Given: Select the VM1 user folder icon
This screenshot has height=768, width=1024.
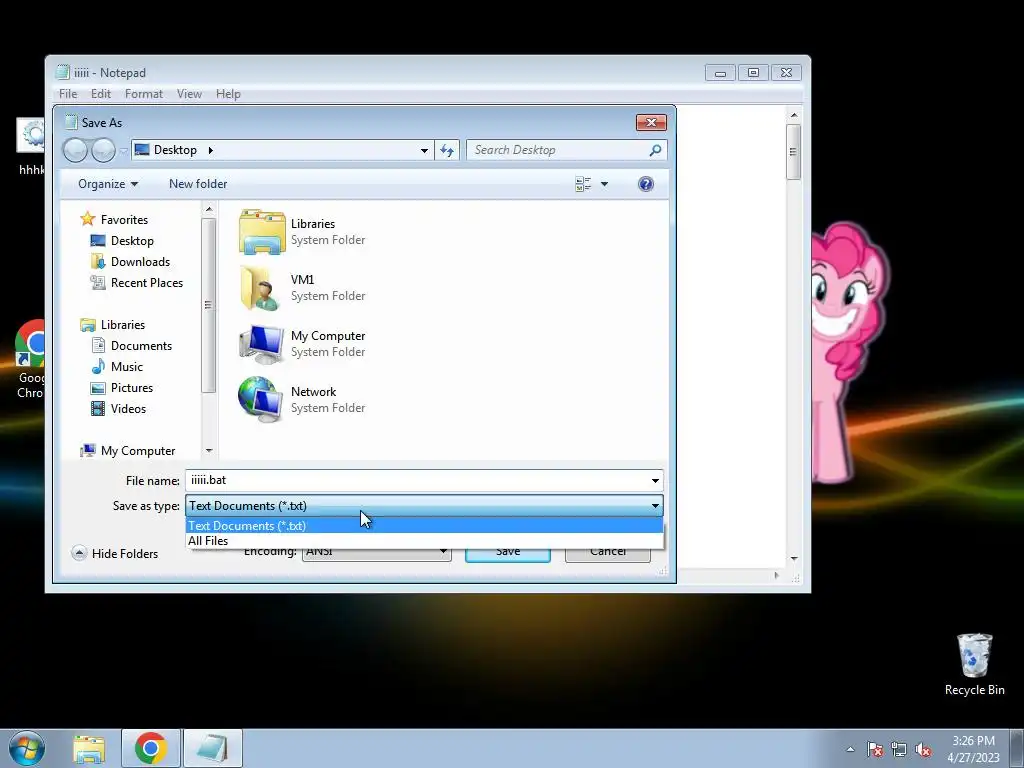Looking at the screenshot, I should pyautogui.click(x=262, y=288).
